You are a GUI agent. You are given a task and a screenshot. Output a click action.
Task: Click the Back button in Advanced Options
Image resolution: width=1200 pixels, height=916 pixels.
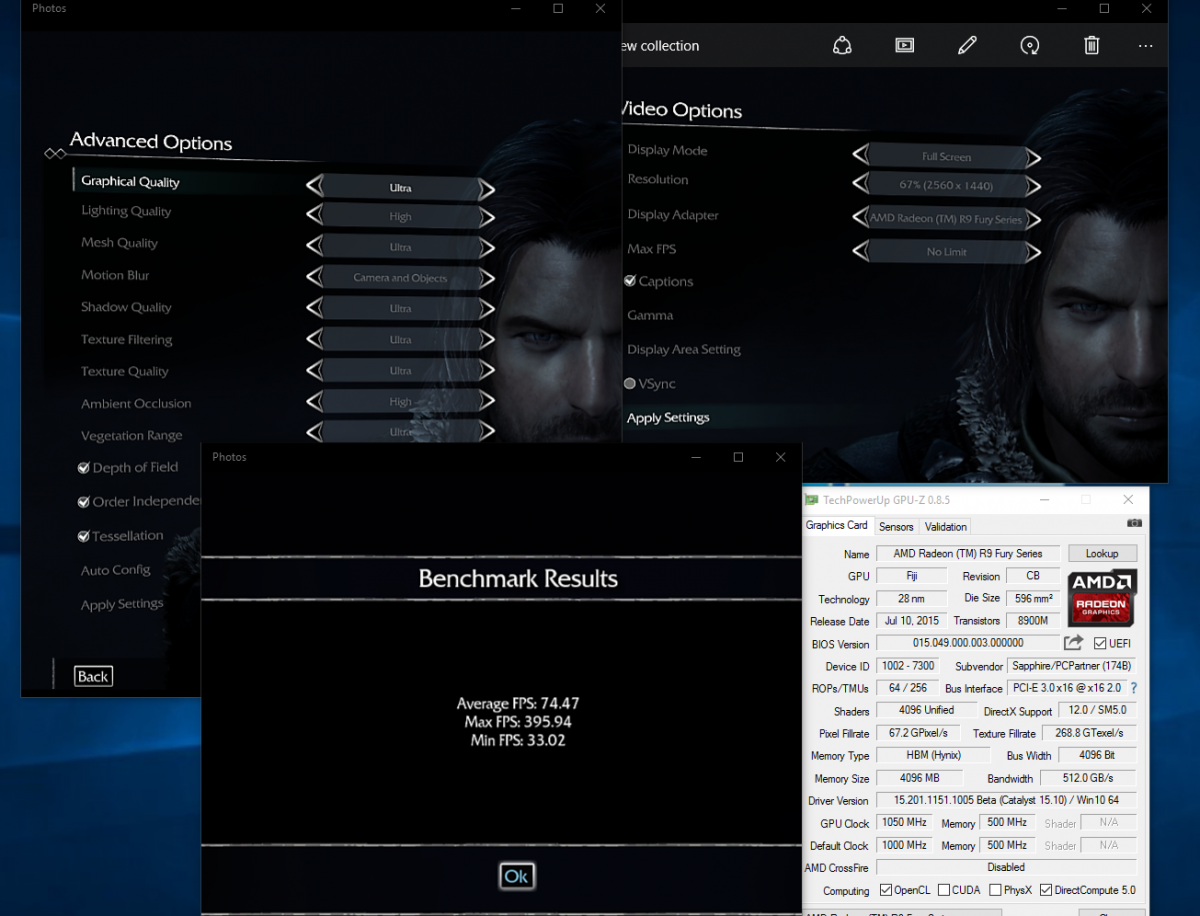point(93,676)
